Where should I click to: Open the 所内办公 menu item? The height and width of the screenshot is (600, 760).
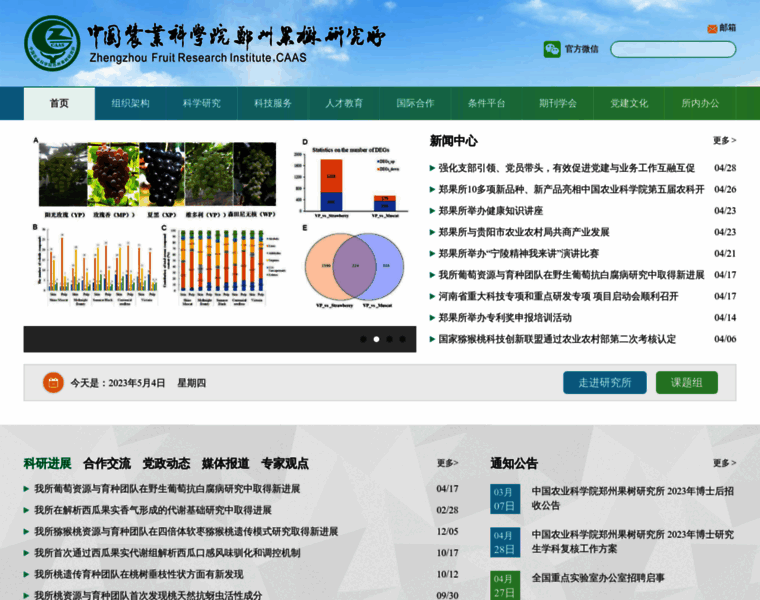click(700, 103)
